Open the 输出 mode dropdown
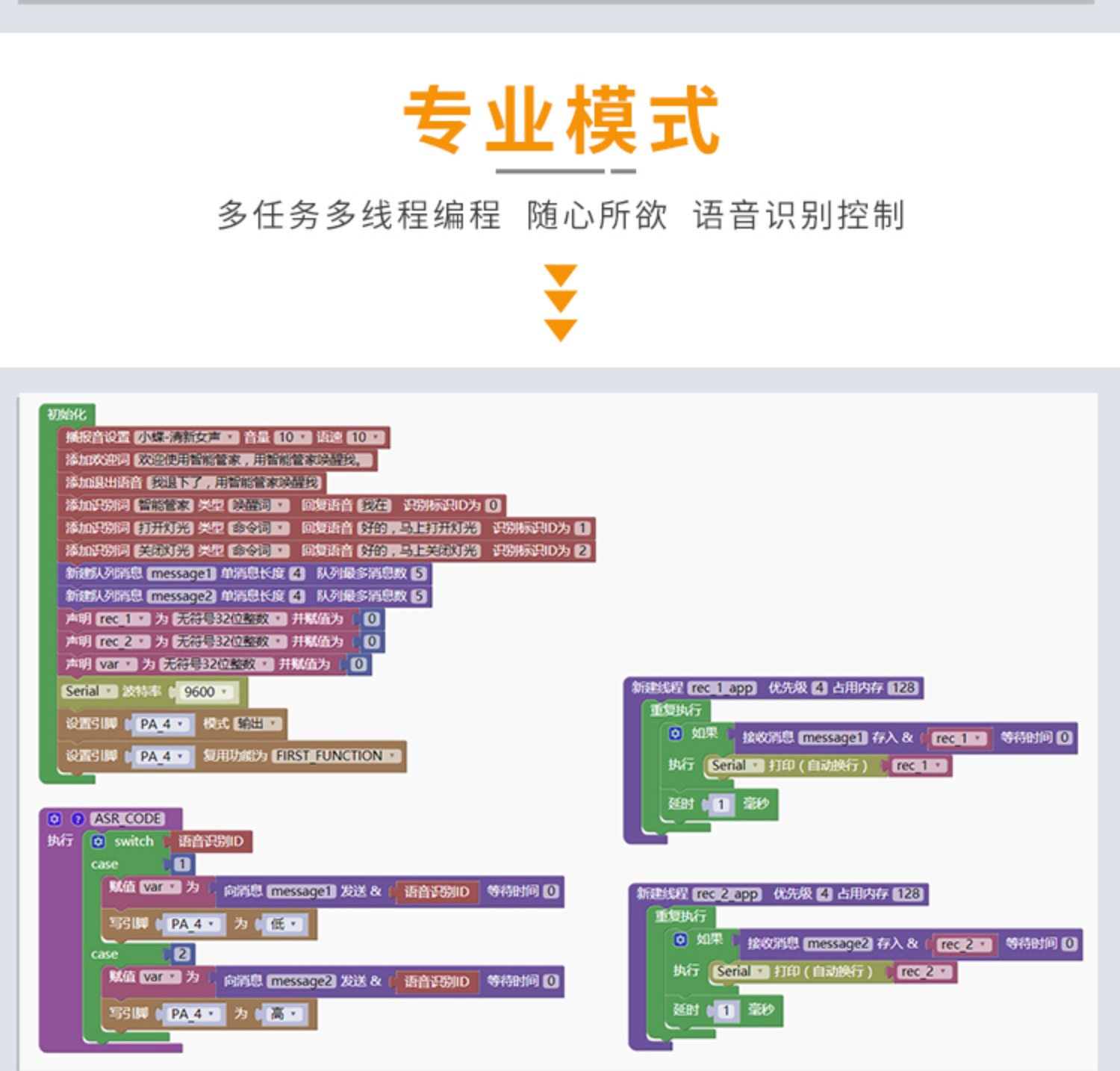The image size is (1120, 1071). tap(274, 723)
